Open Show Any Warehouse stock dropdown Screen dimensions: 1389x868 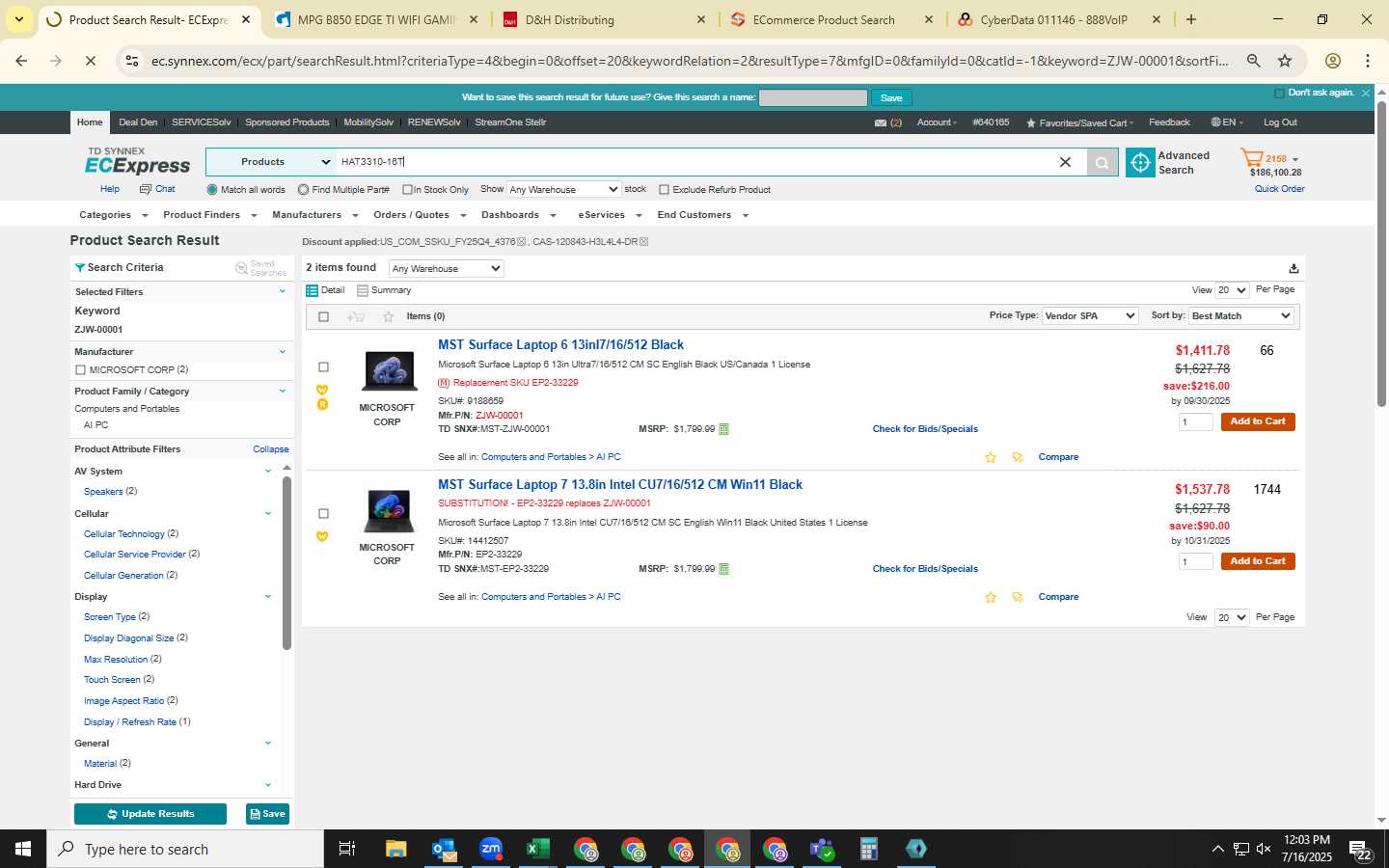click(x=563, y=189)
